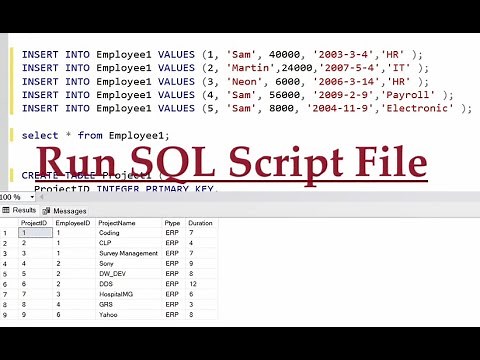This screenshot has width=480, height=360.
Task: Place cursor in INSERT line with 'Electronic'
Action: click(247, 108)
